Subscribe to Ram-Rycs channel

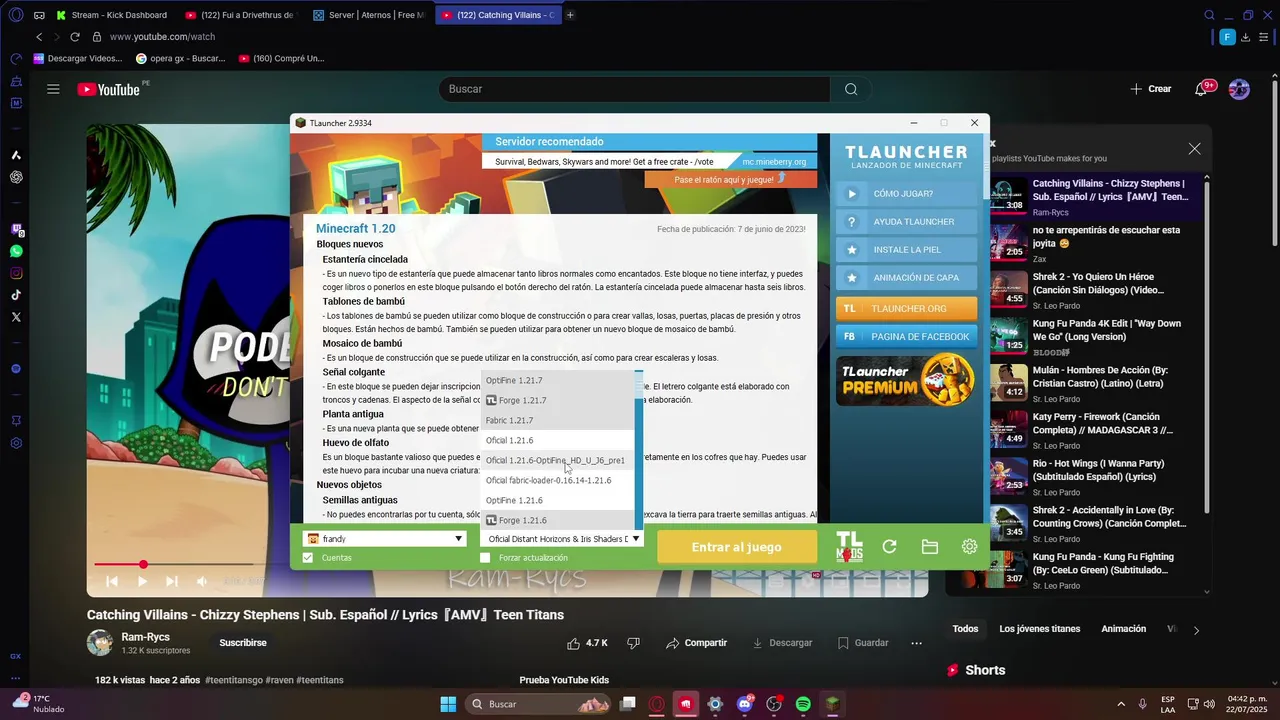tap(243, 643)
